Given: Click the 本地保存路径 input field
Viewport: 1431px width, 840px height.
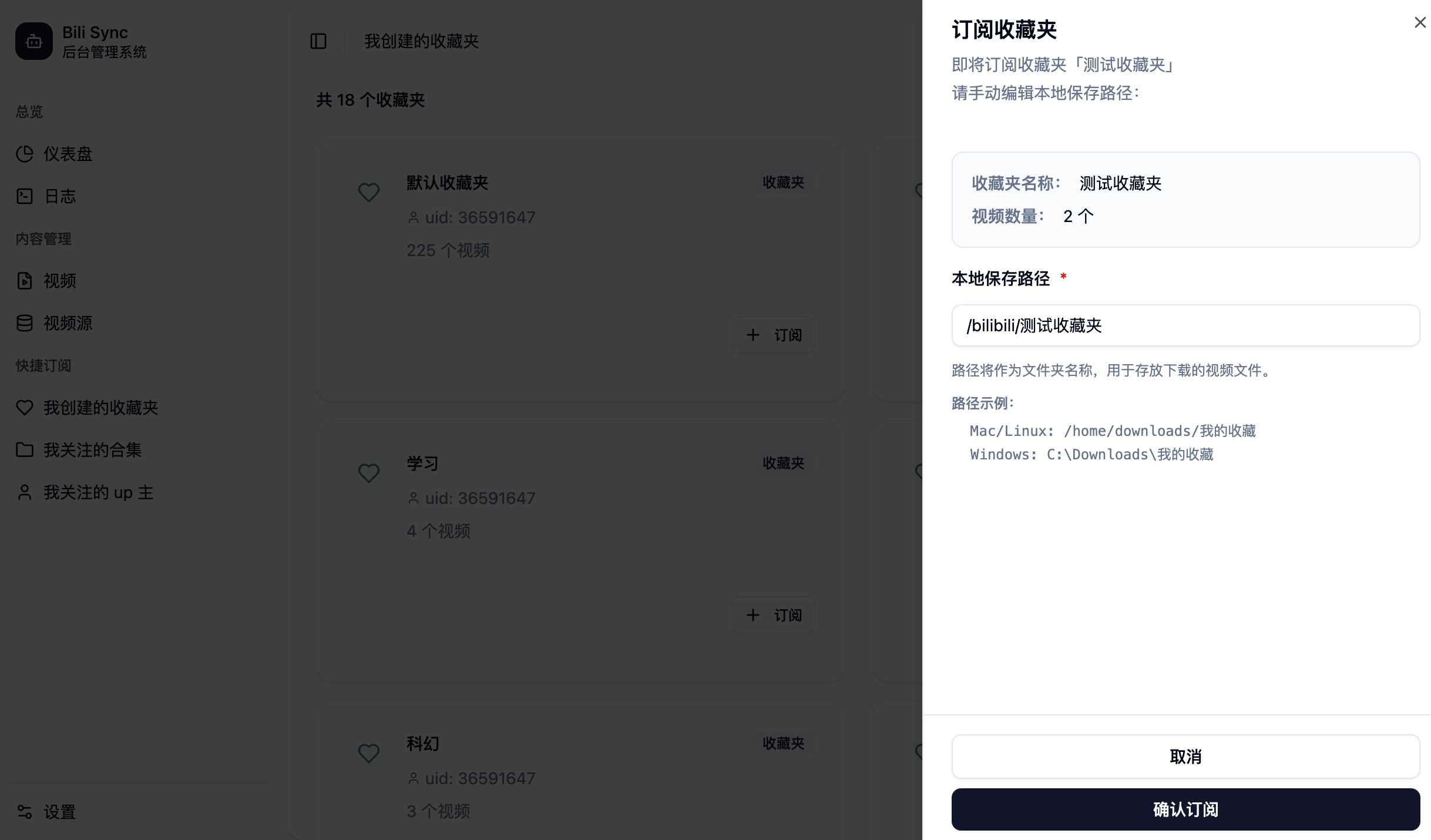Looking at the screenshot, I should (x=1185, y=325).
